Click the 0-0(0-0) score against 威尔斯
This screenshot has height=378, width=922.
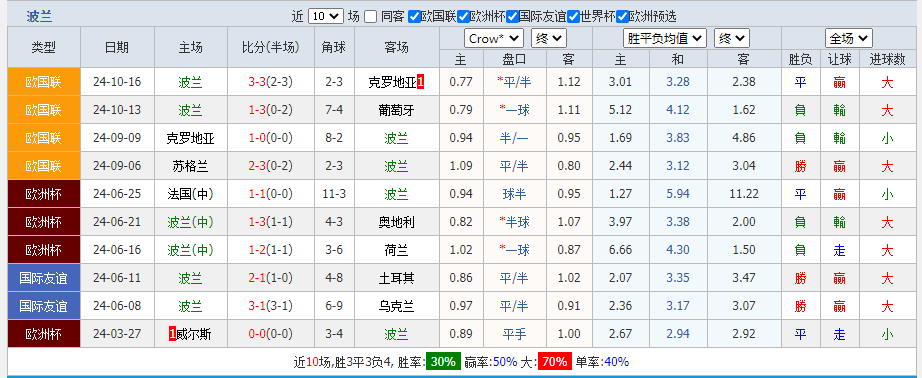[x=270, y=334]
